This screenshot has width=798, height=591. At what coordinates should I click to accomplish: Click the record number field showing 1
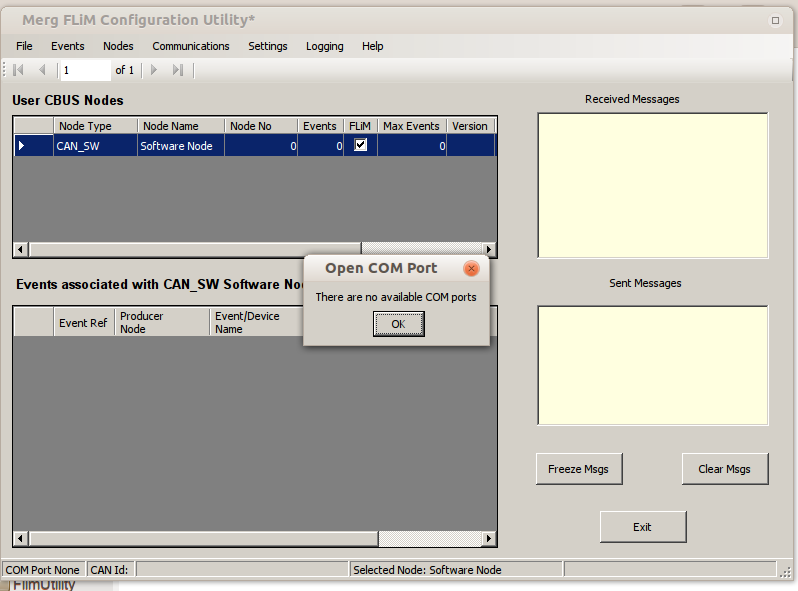(86, 70)
